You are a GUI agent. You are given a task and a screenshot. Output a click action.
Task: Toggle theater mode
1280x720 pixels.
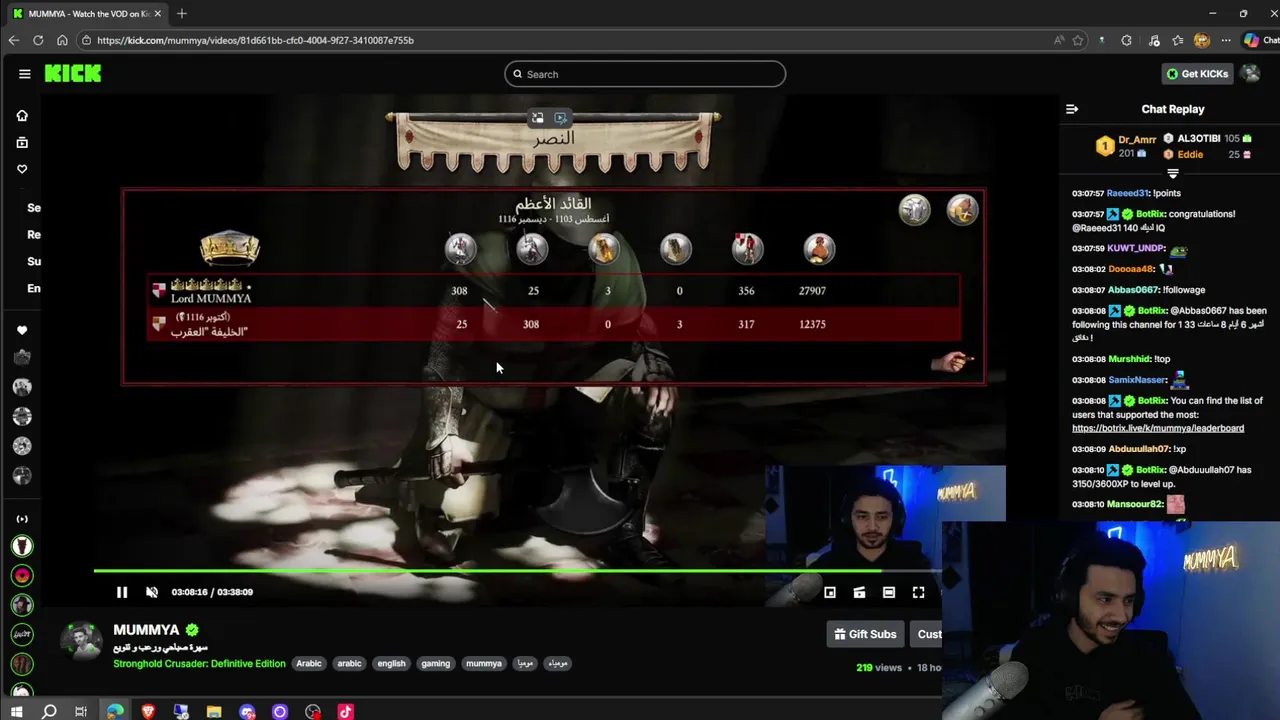click(889, 592)
